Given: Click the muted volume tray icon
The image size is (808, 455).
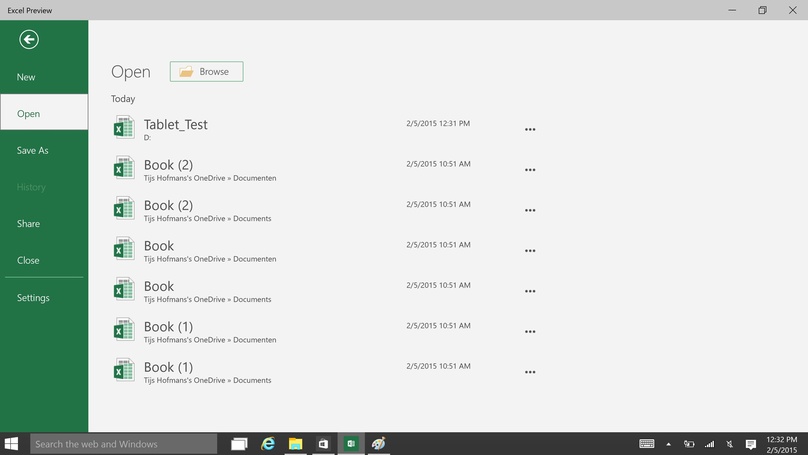Looking at the screenshot, I should click(x=730, y=444).
